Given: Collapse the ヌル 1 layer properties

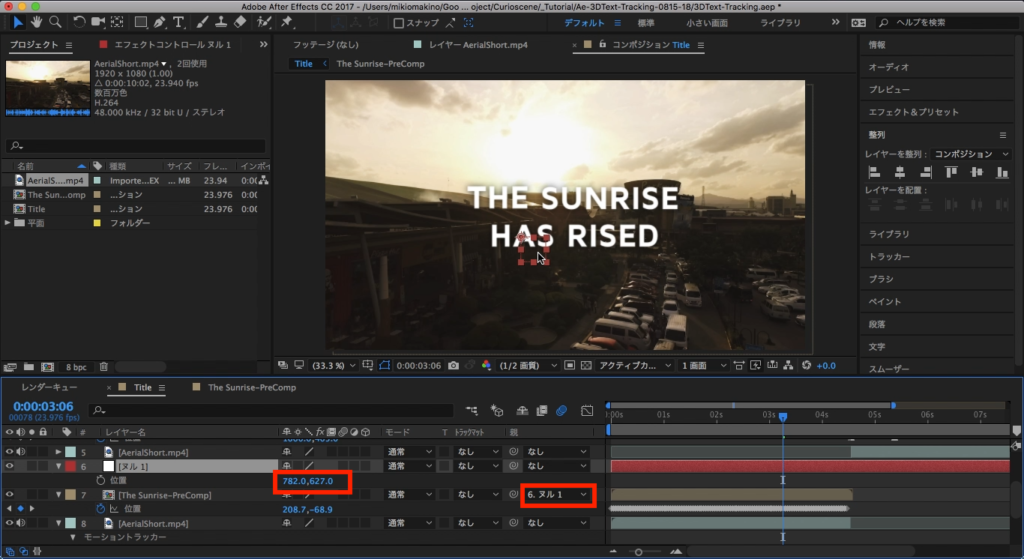Looking at the screenshot, I should [x=59, y=466].
